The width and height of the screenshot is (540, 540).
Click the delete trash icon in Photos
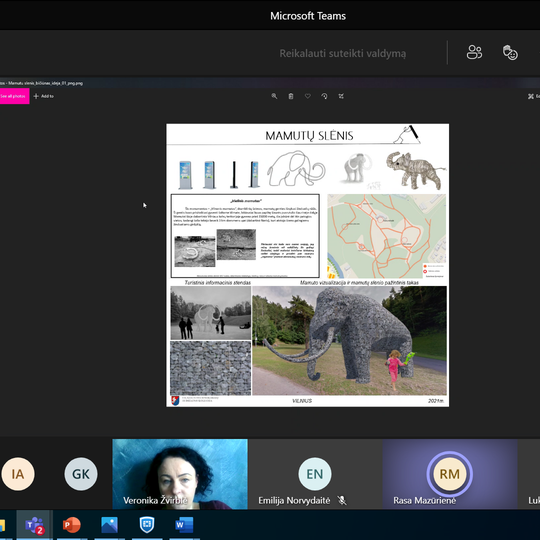point(291,96)
